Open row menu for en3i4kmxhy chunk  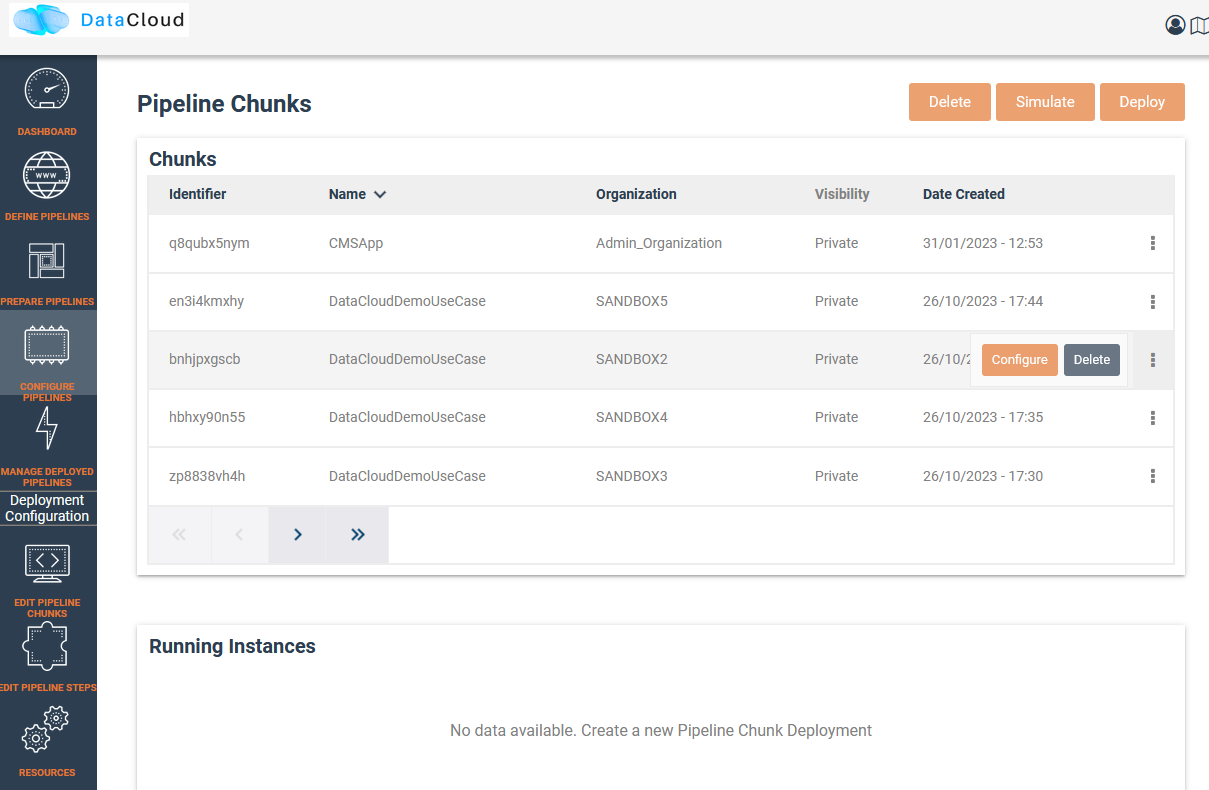point(1153,301)
